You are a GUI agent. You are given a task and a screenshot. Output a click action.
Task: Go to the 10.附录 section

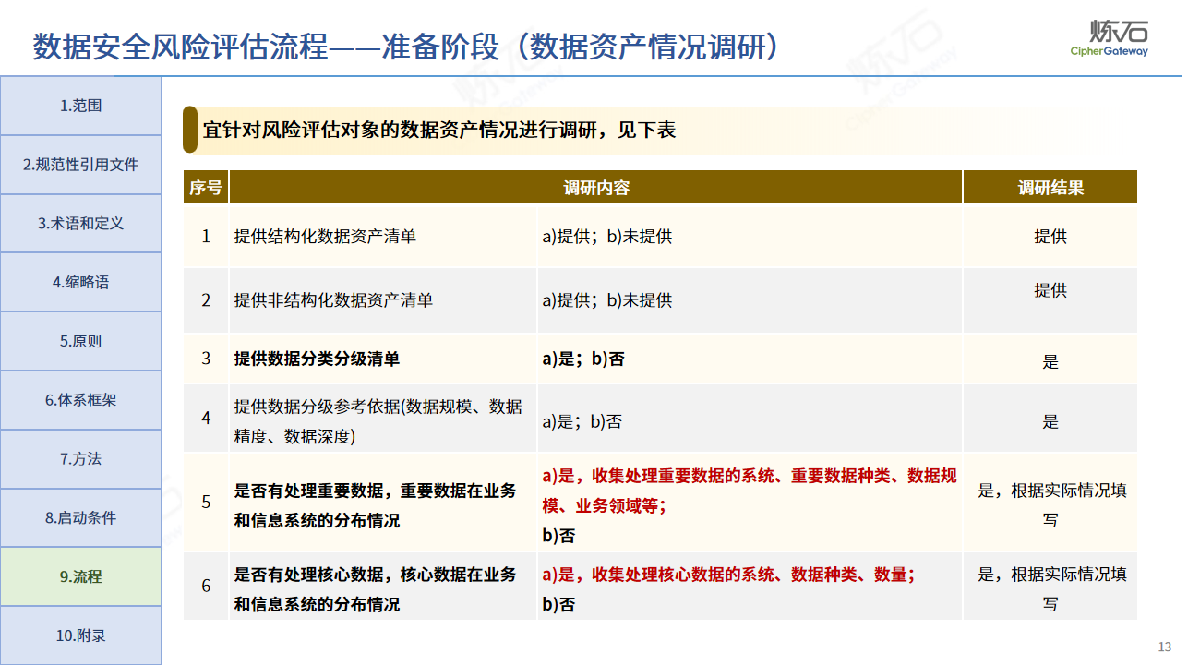pos(81,636)
